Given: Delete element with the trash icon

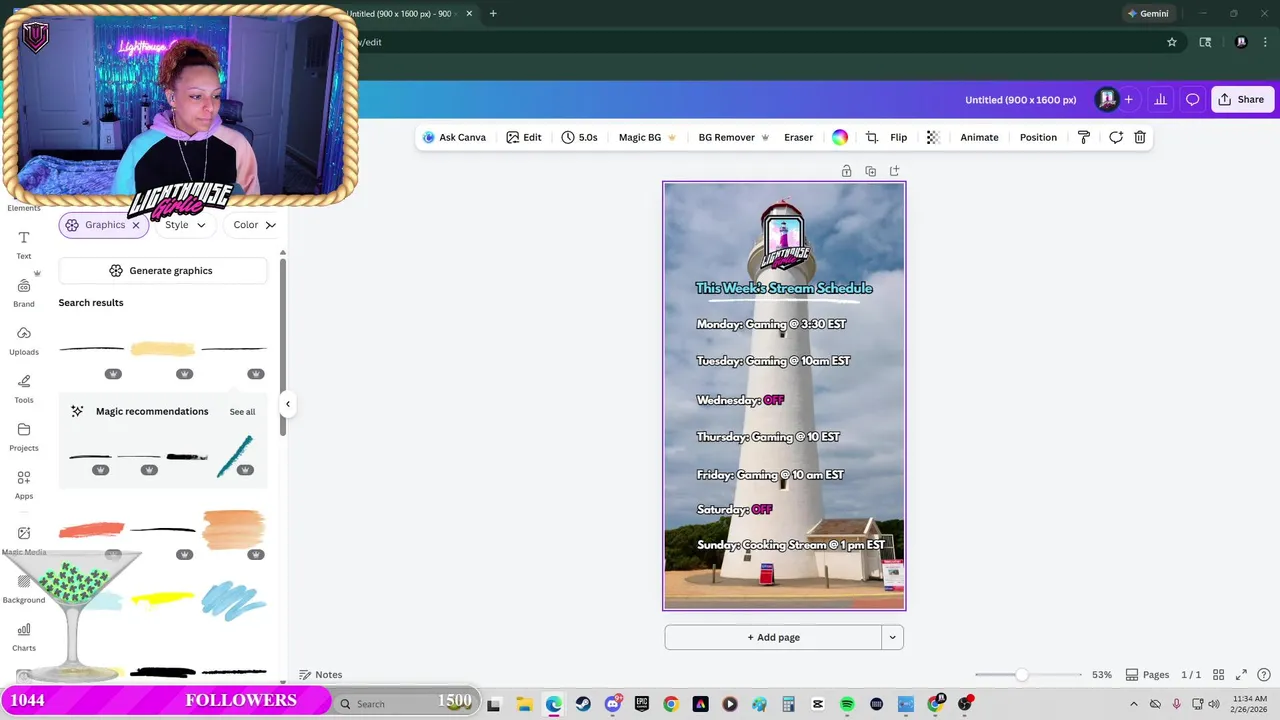Looking at the screenshot, I should pos(1140,137).
